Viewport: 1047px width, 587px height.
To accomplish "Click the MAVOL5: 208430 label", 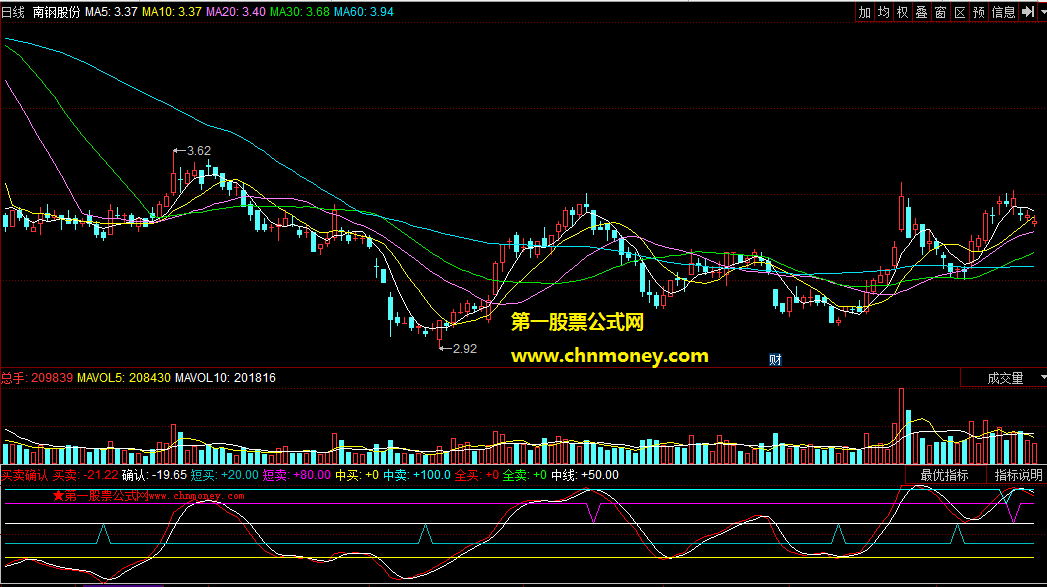I will 124,378.
